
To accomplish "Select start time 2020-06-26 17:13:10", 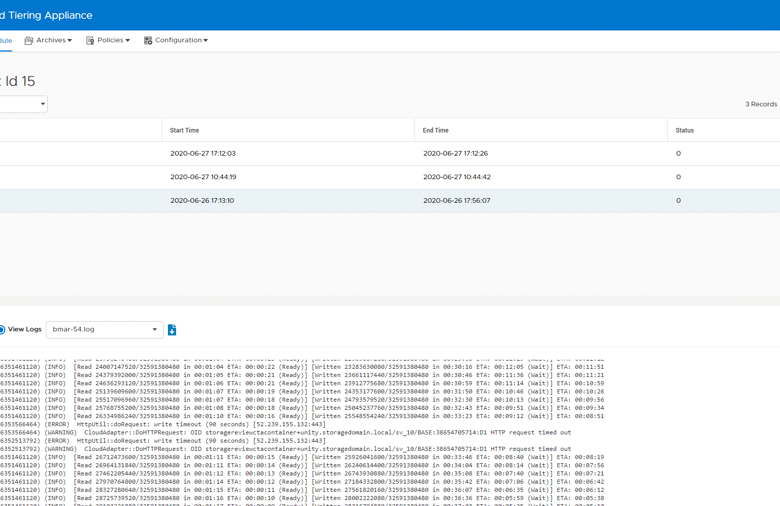I will pyautogui.click(x=202, y=201).
